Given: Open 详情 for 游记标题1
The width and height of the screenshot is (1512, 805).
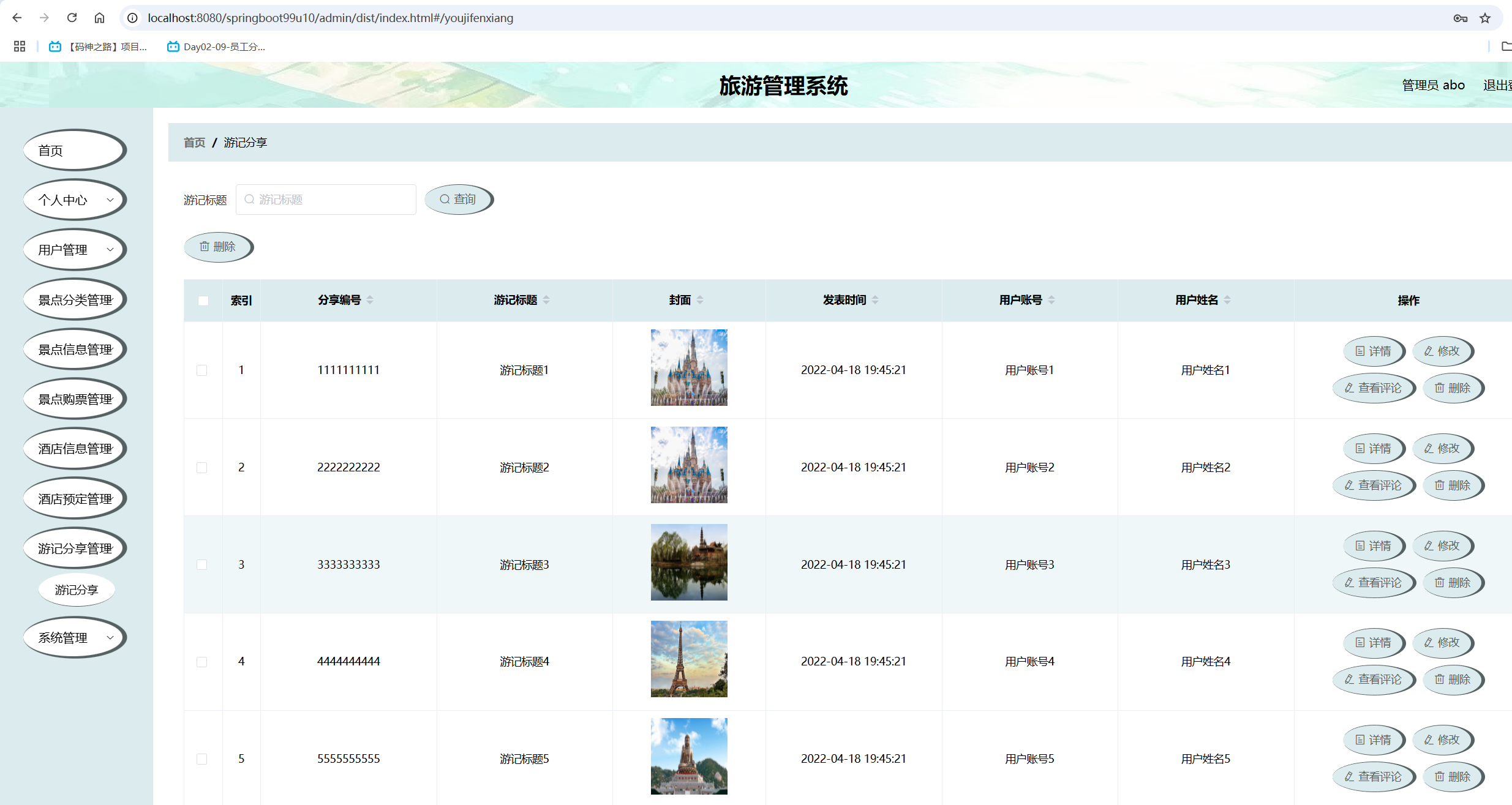Looking at the screenshot, I should tap(1374, 351).
